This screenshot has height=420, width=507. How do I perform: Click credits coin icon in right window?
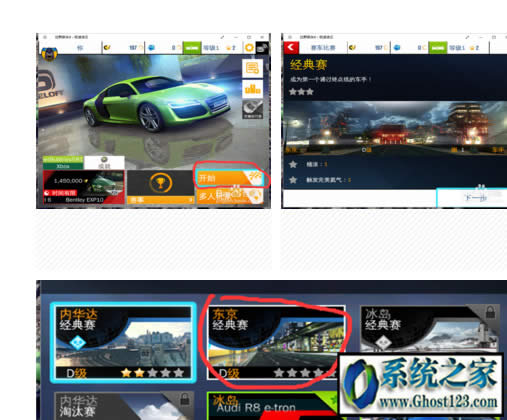click(352, 48)
